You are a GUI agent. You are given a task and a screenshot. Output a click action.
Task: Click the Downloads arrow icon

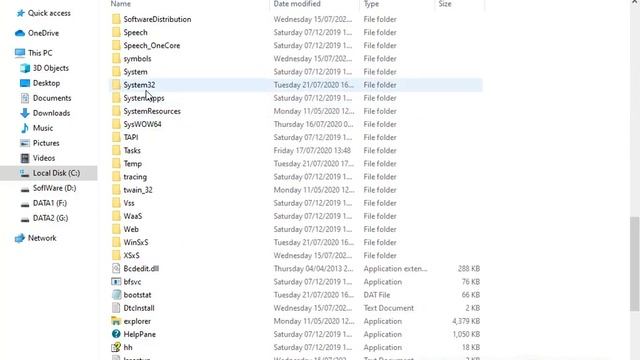coord(25,113)
